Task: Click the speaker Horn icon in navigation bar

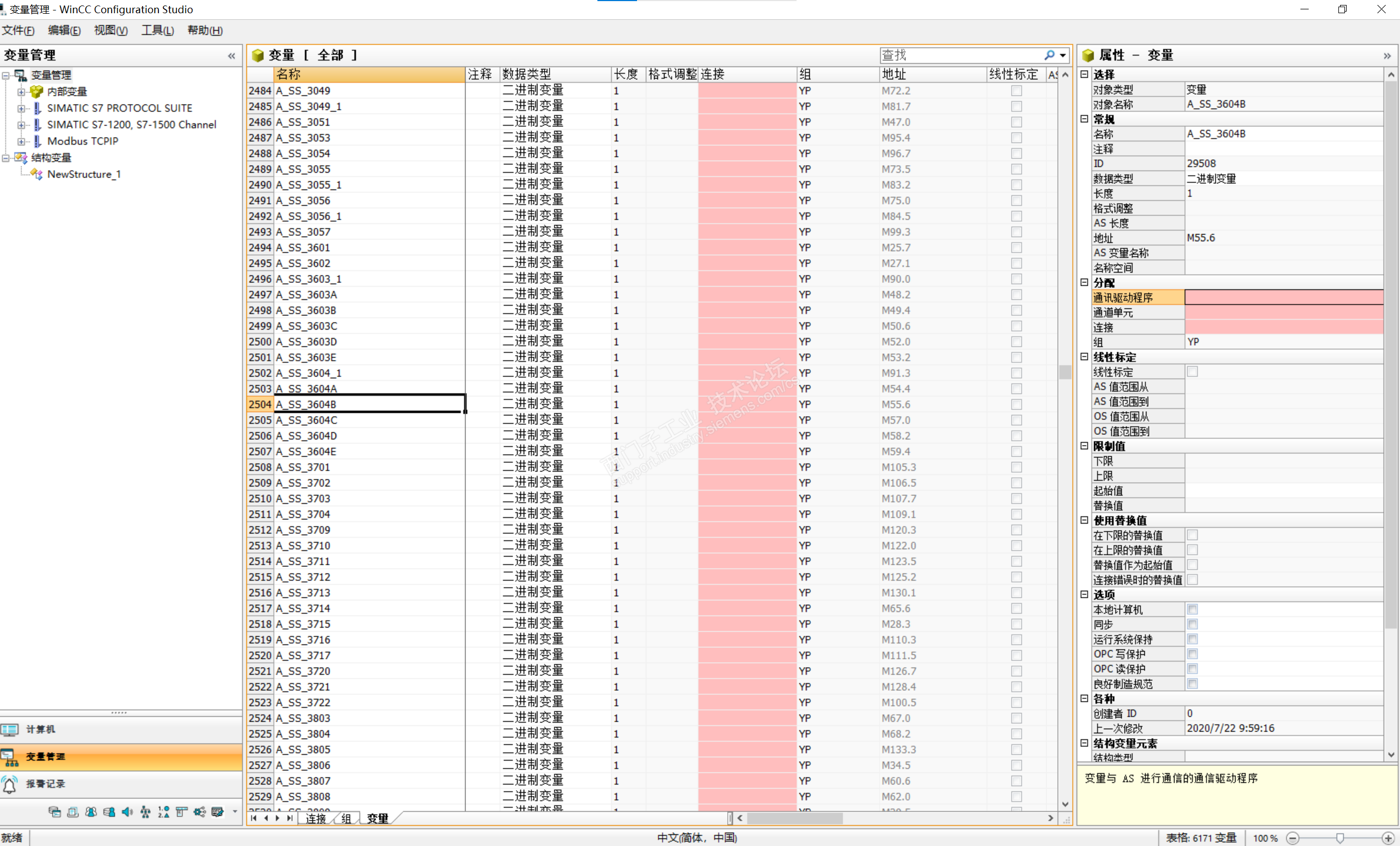Action: tap(127, 812)
